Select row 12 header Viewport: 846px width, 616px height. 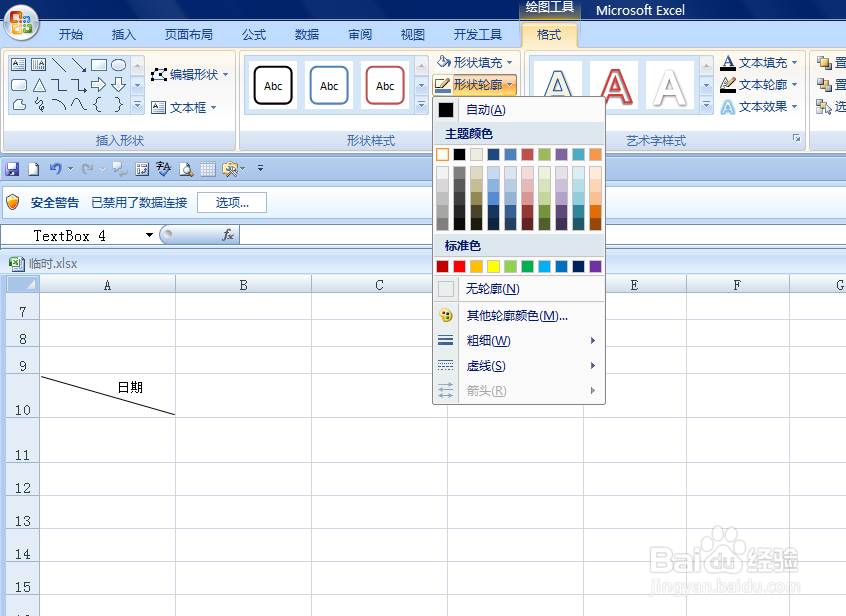pos(22,480)
